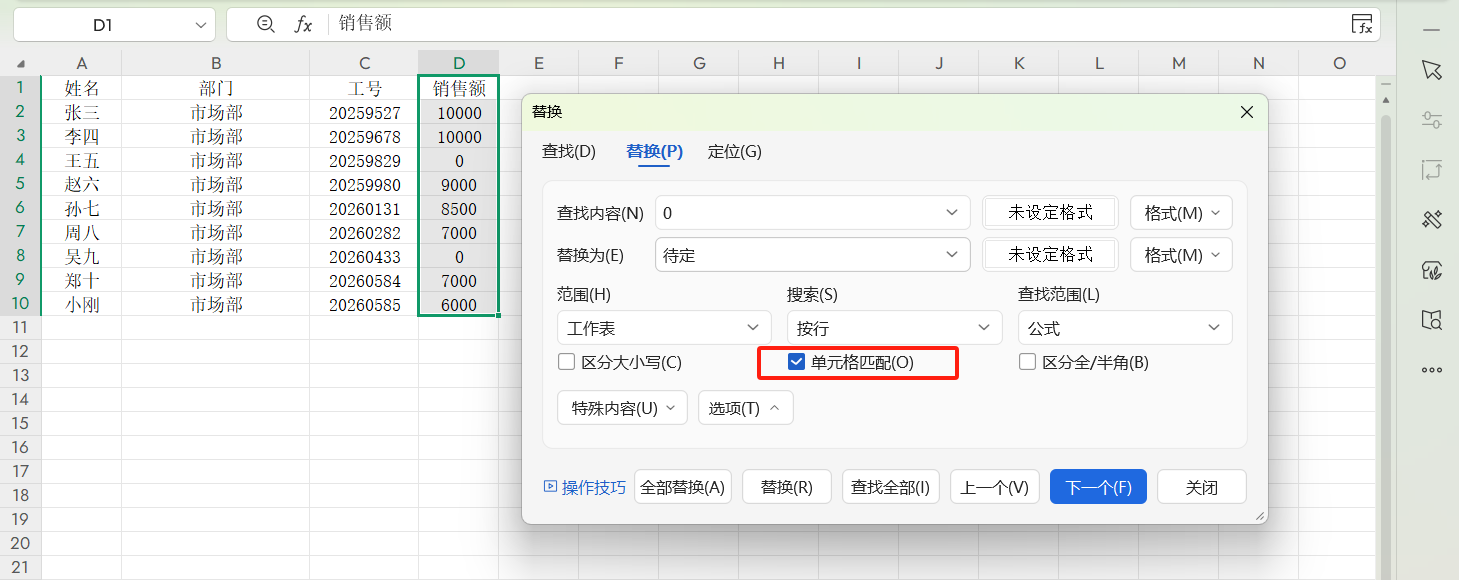Open the 范围 dropdown showing 工作表
The image size is (1459, 580).
point(663,327)
